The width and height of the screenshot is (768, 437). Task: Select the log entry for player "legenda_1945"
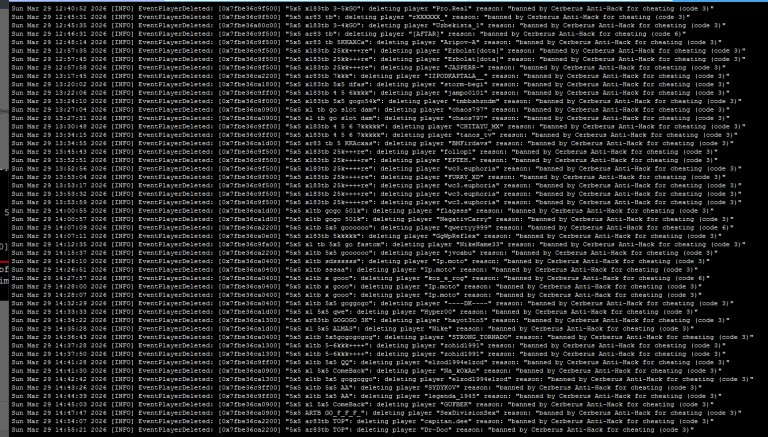tap(366, 396)
